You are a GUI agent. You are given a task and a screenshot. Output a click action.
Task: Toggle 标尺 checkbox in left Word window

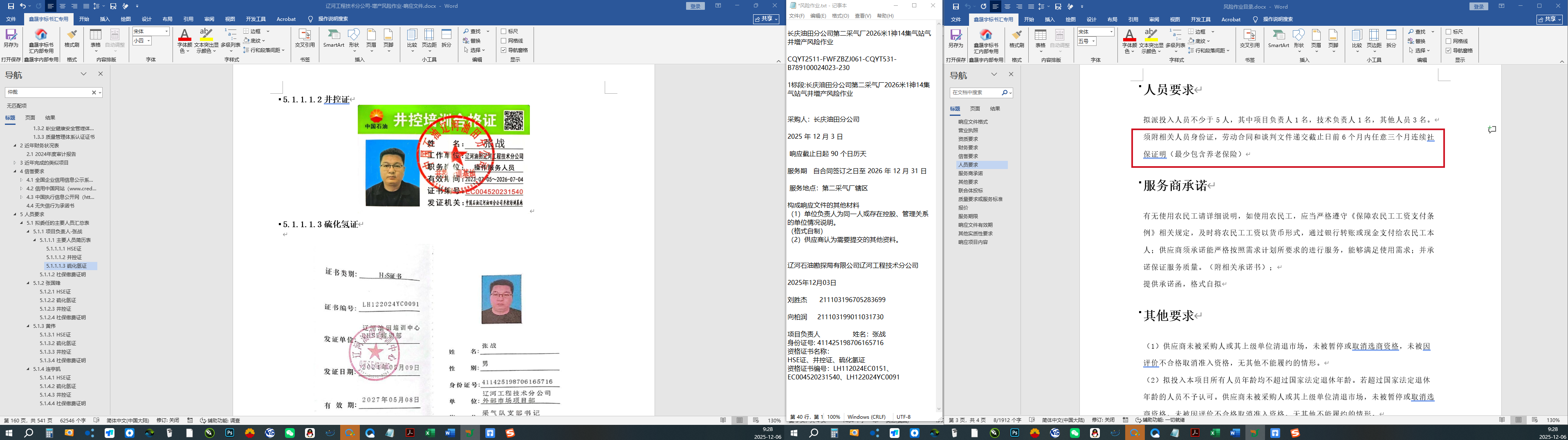coord(503,32)
